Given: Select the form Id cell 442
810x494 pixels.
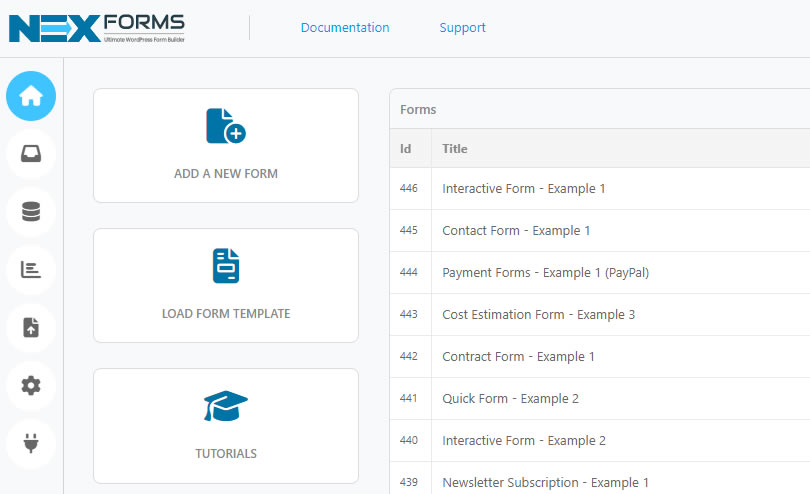Looking at the screenshot, I should pyautogui.click(x=409, y=356).
